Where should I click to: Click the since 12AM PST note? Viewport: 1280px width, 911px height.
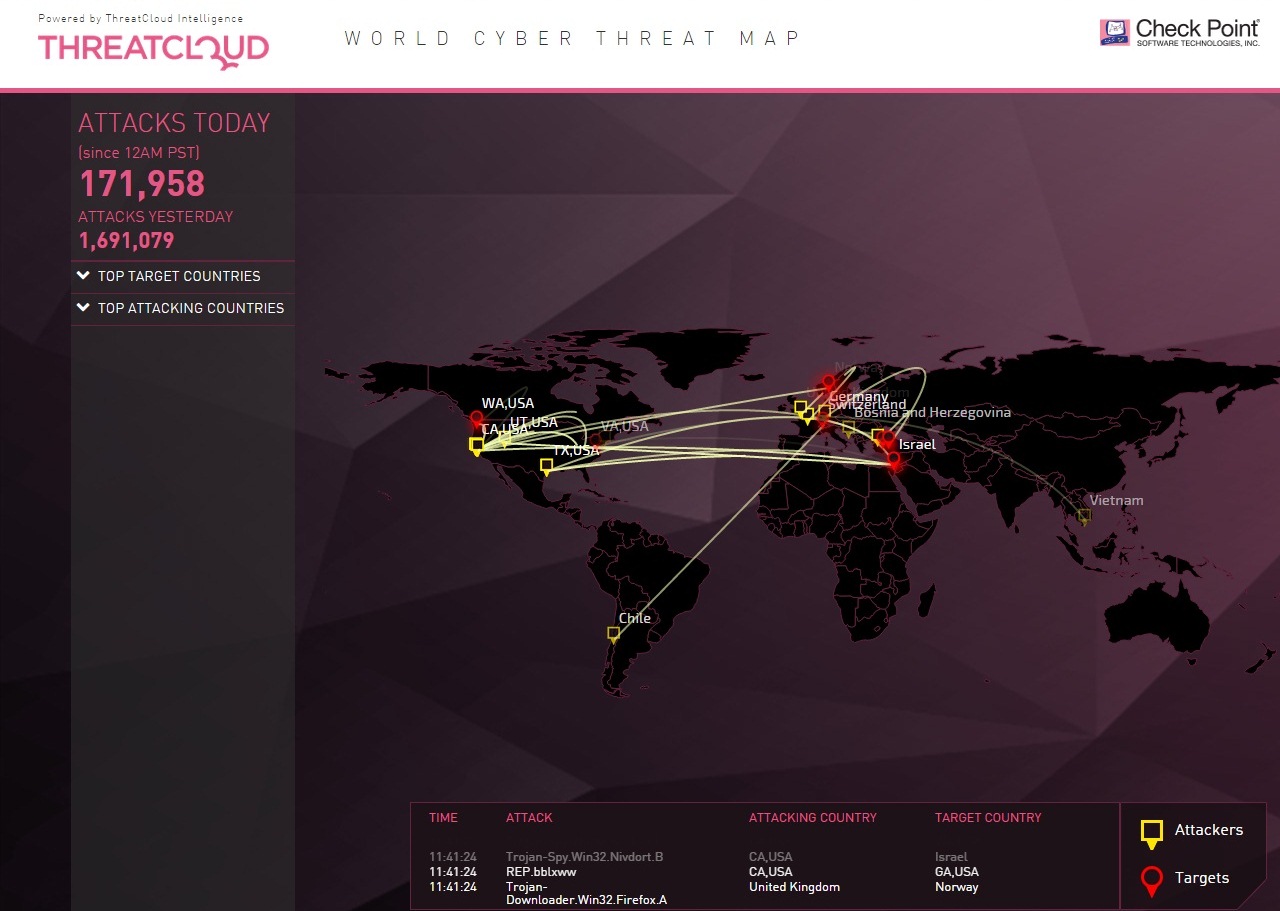(x=139, y=153)
